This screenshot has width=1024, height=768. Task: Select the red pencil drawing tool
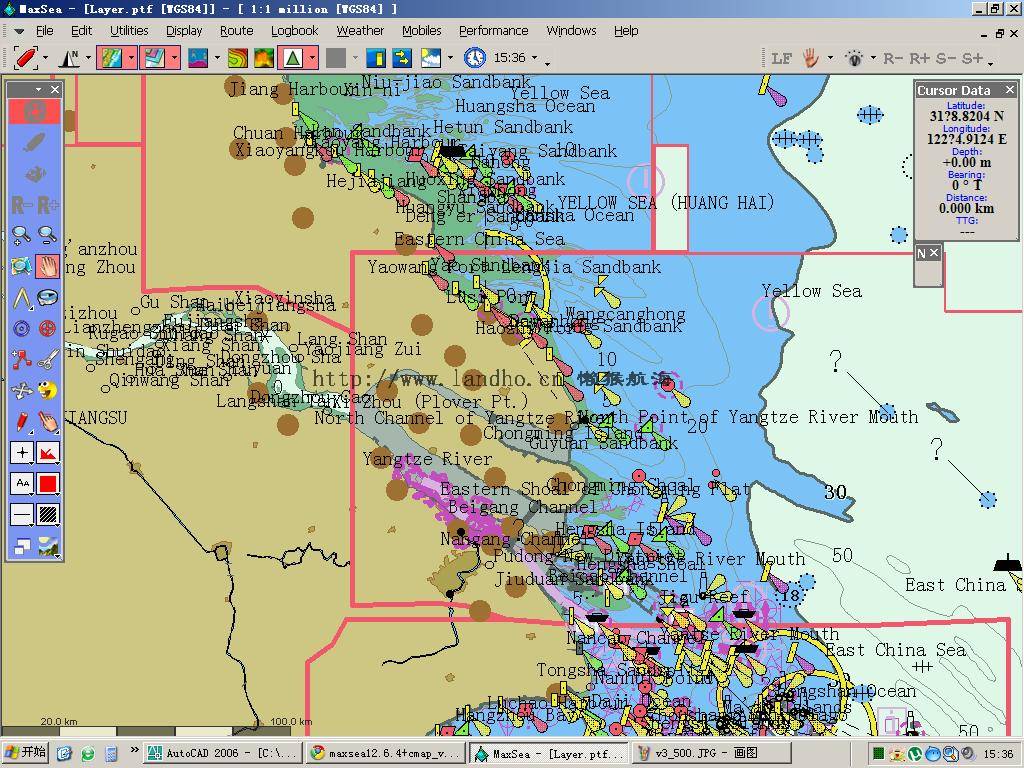[22, 421]
